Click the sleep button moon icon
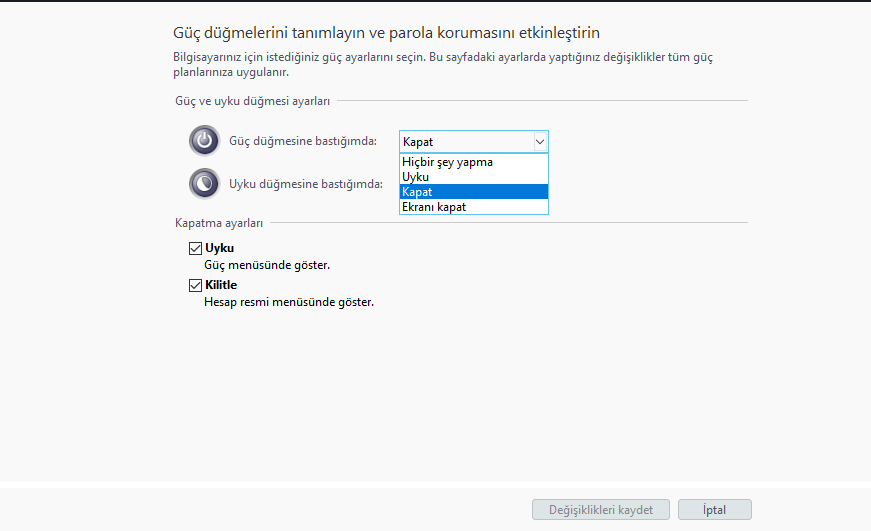 pos(204,183)
